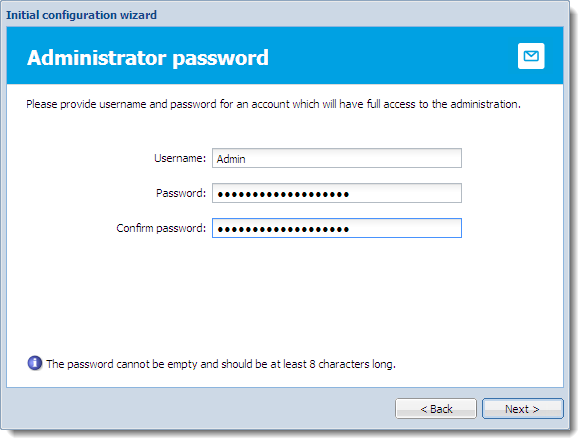
Task: Click the Password label
Action: click(181, 193)
